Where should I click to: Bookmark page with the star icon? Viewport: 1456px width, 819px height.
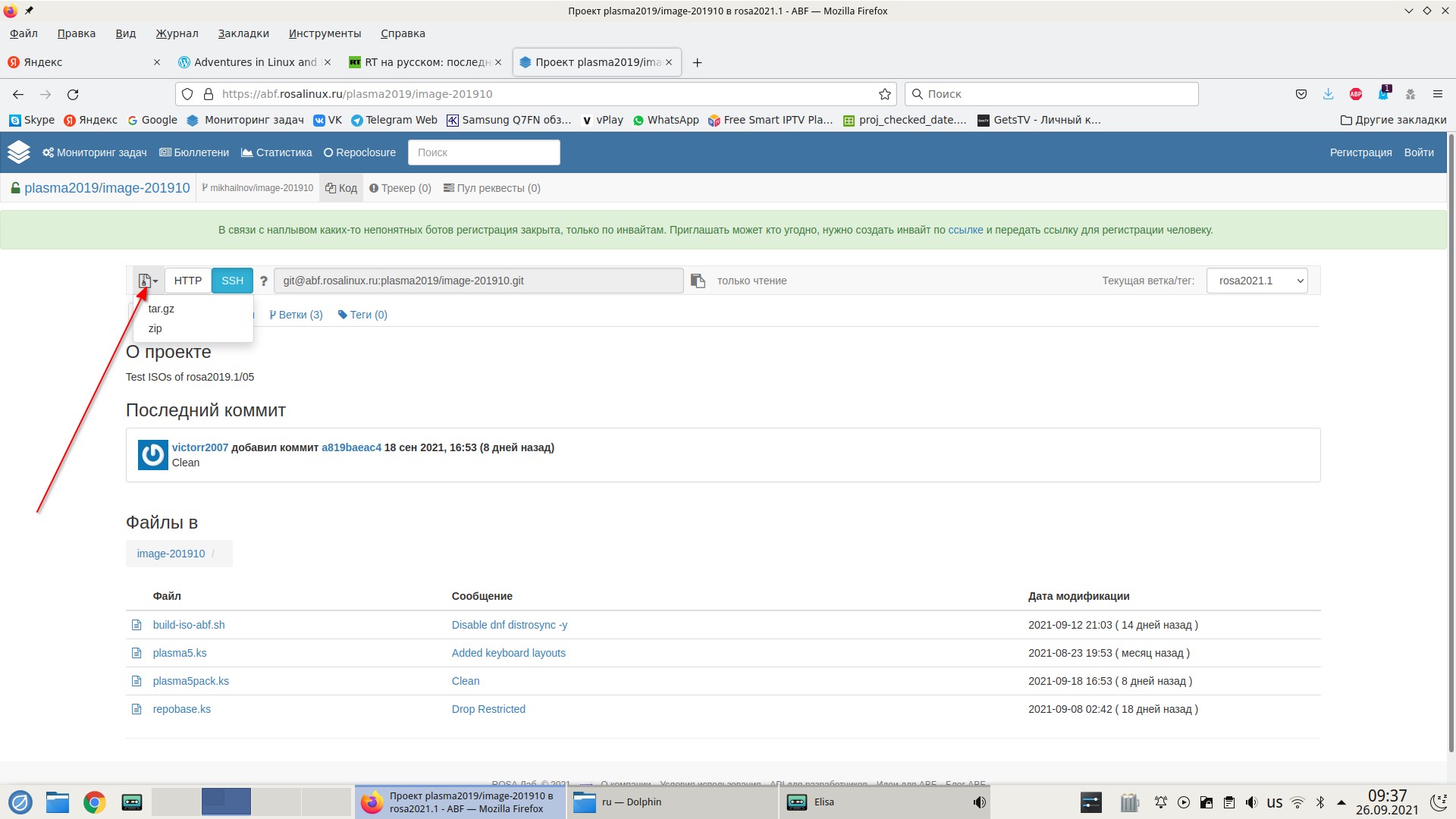884,94
